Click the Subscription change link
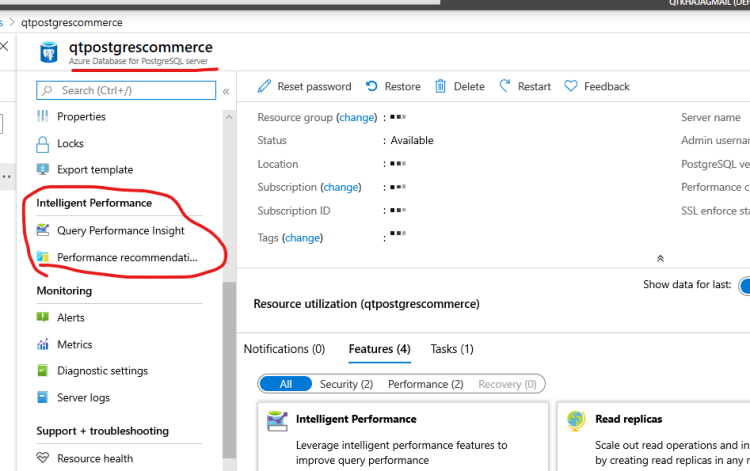750x471 pixels. [x=341, y=187]
